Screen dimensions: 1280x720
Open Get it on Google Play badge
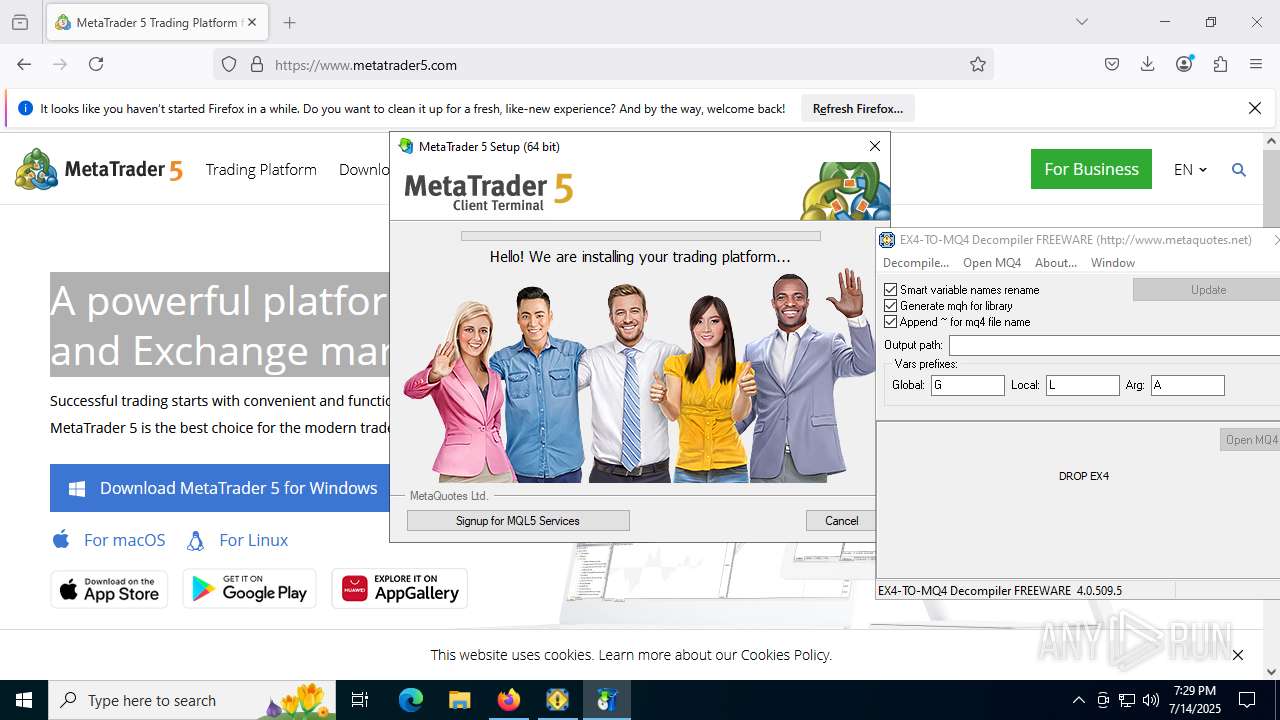(249, 588)
